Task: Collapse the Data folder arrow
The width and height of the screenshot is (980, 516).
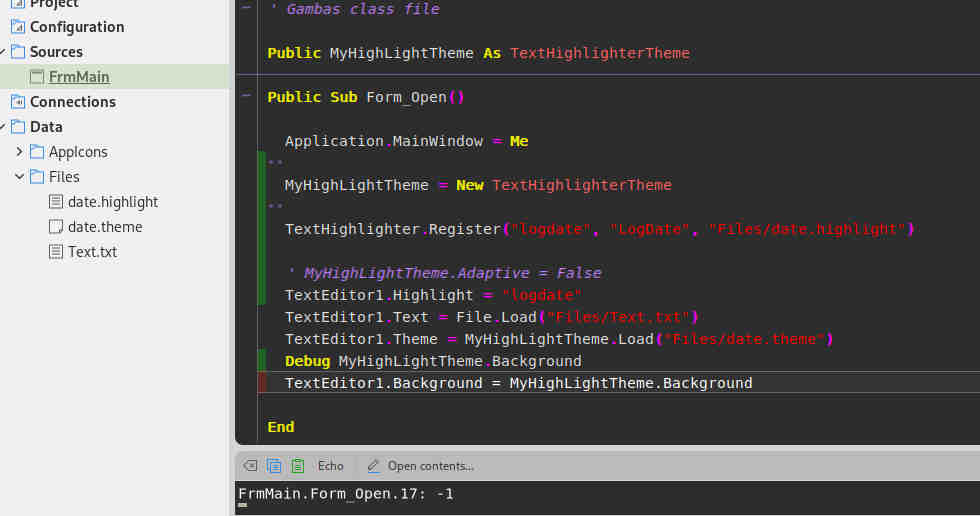Action: 3,127
